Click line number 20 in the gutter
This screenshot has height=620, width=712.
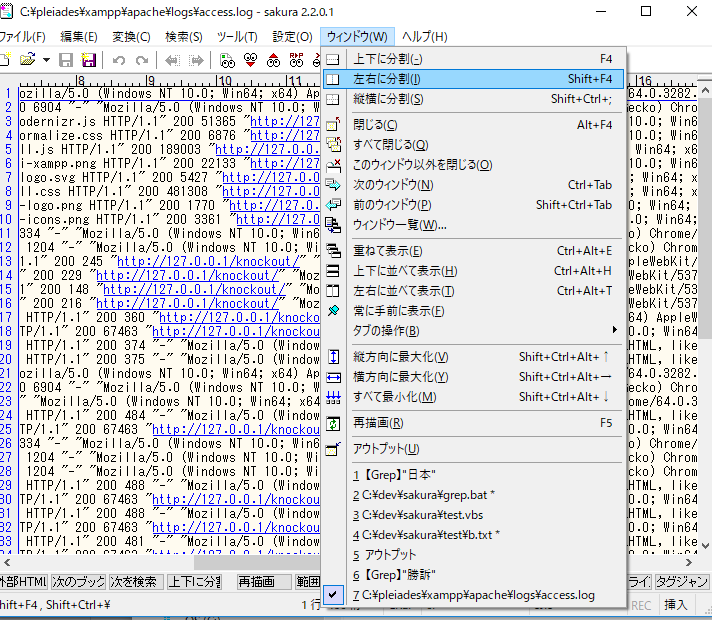point(6,359)
